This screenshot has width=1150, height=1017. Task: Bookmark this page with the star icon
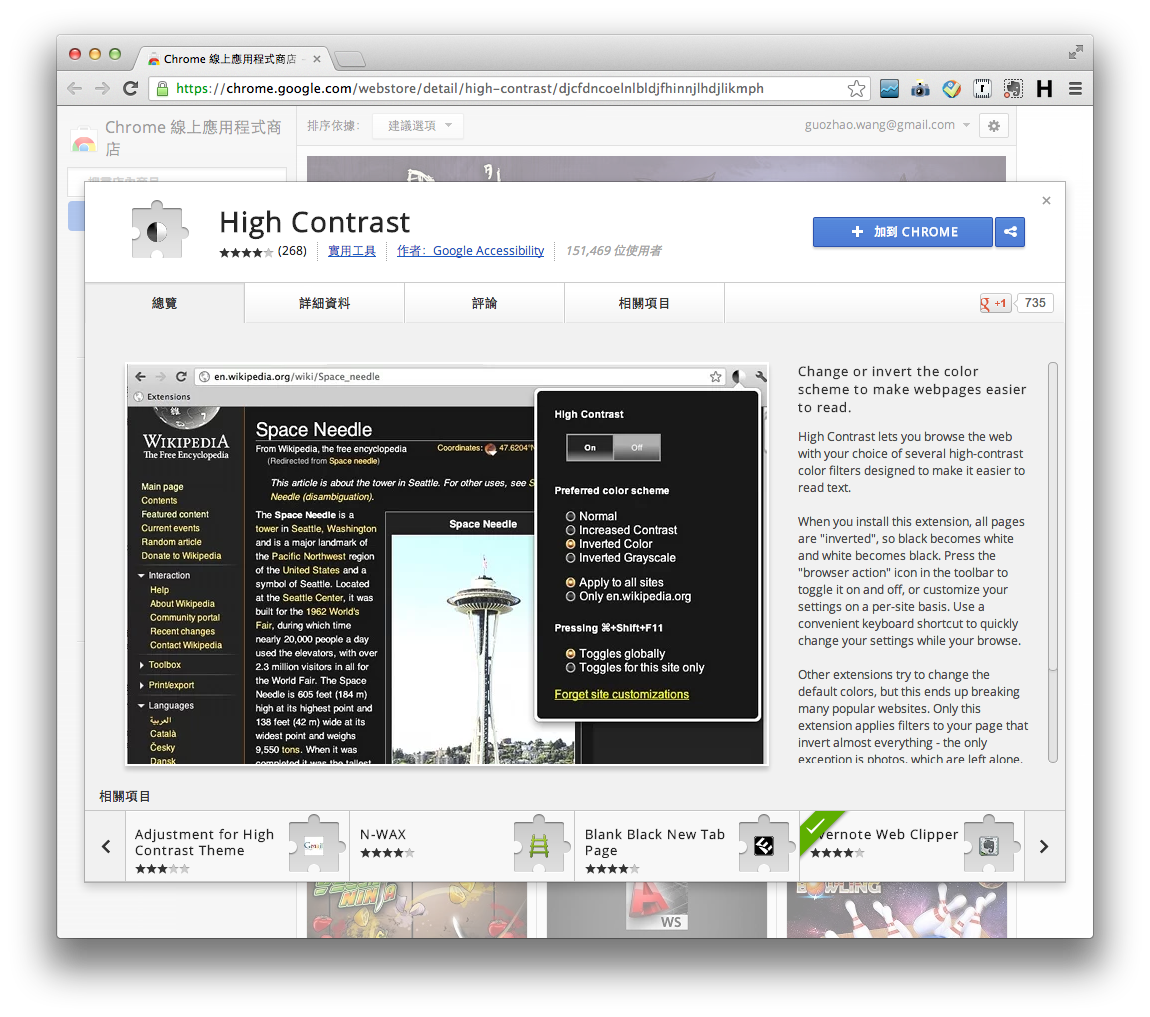tap(856, 89)
